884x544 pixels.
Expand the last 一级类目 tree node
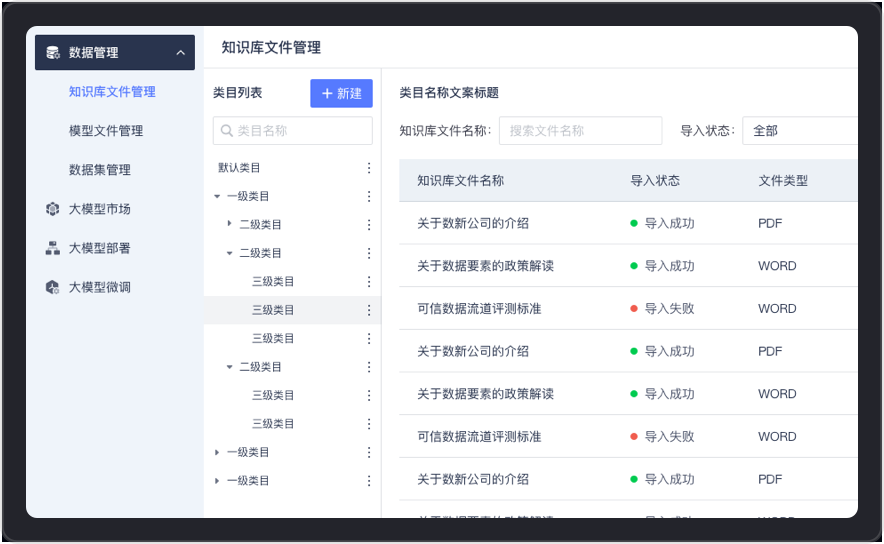pyautogui.click(x=217, y=481)
